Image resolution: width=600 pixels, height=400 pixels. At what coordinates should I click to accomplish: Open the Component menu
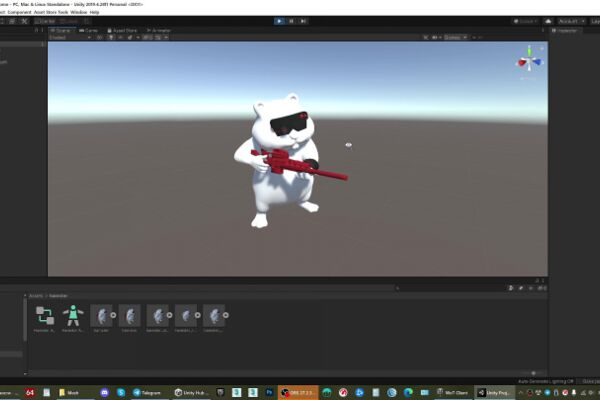pyautogui.click(x=19, y=12)
